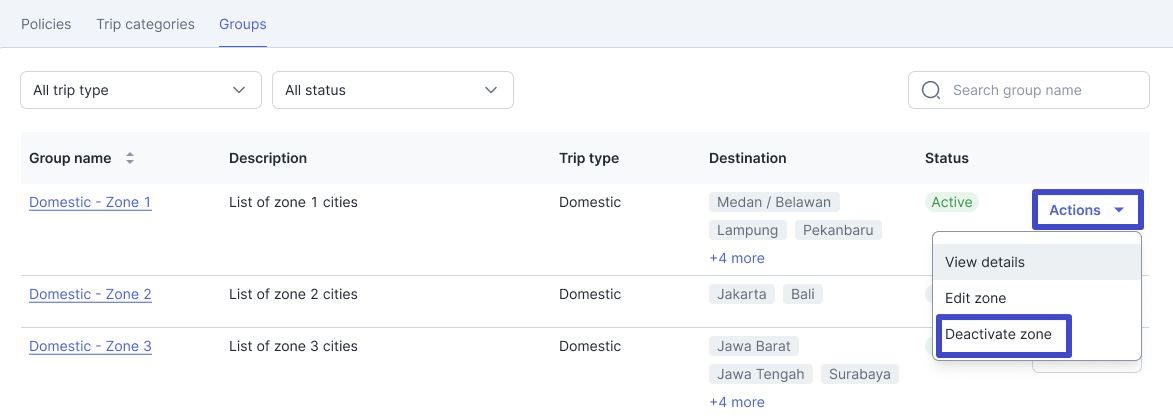Viewport: 1173px width, 419px height.
Task: Choose View details from Actions menu
Action: [x=985, y=262]
